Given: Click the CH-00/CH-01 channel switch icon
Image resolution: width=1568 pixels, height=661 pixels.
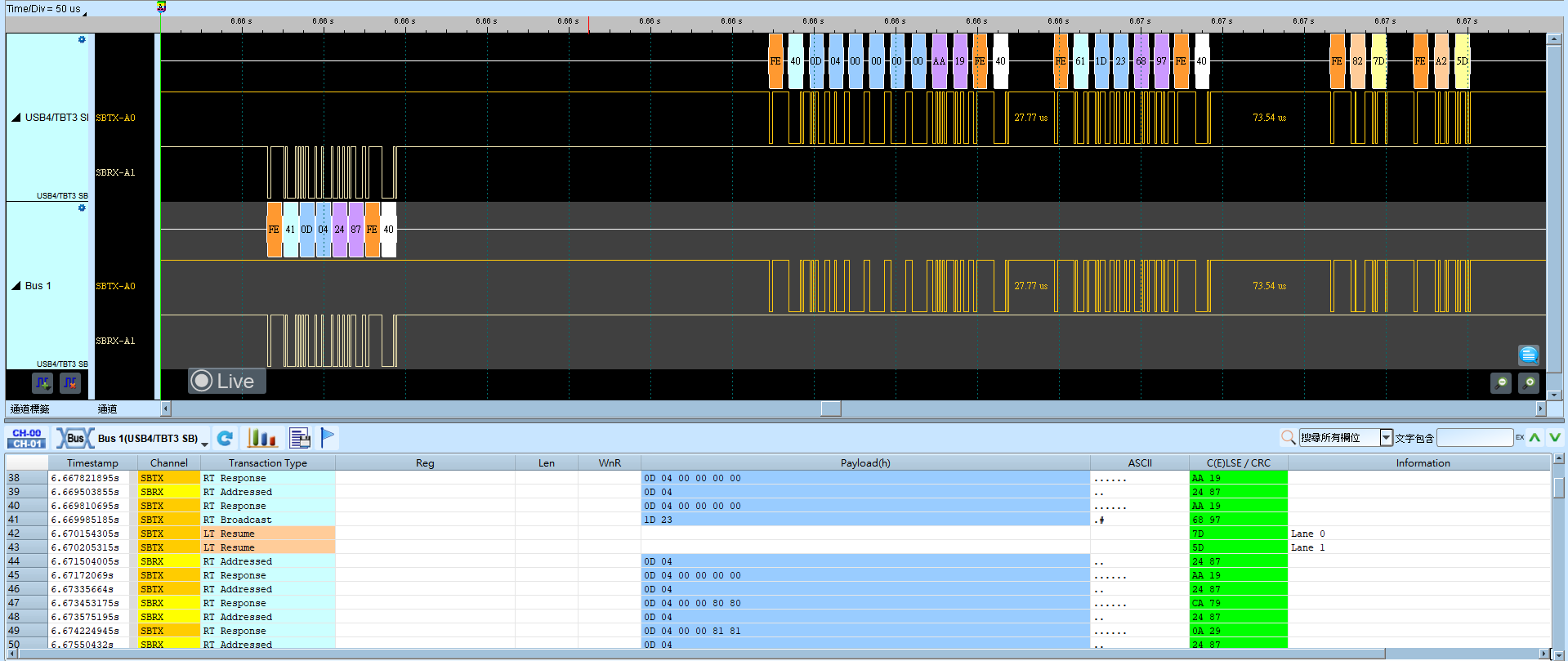Looking at the screenshot, I should coord(27,438).
